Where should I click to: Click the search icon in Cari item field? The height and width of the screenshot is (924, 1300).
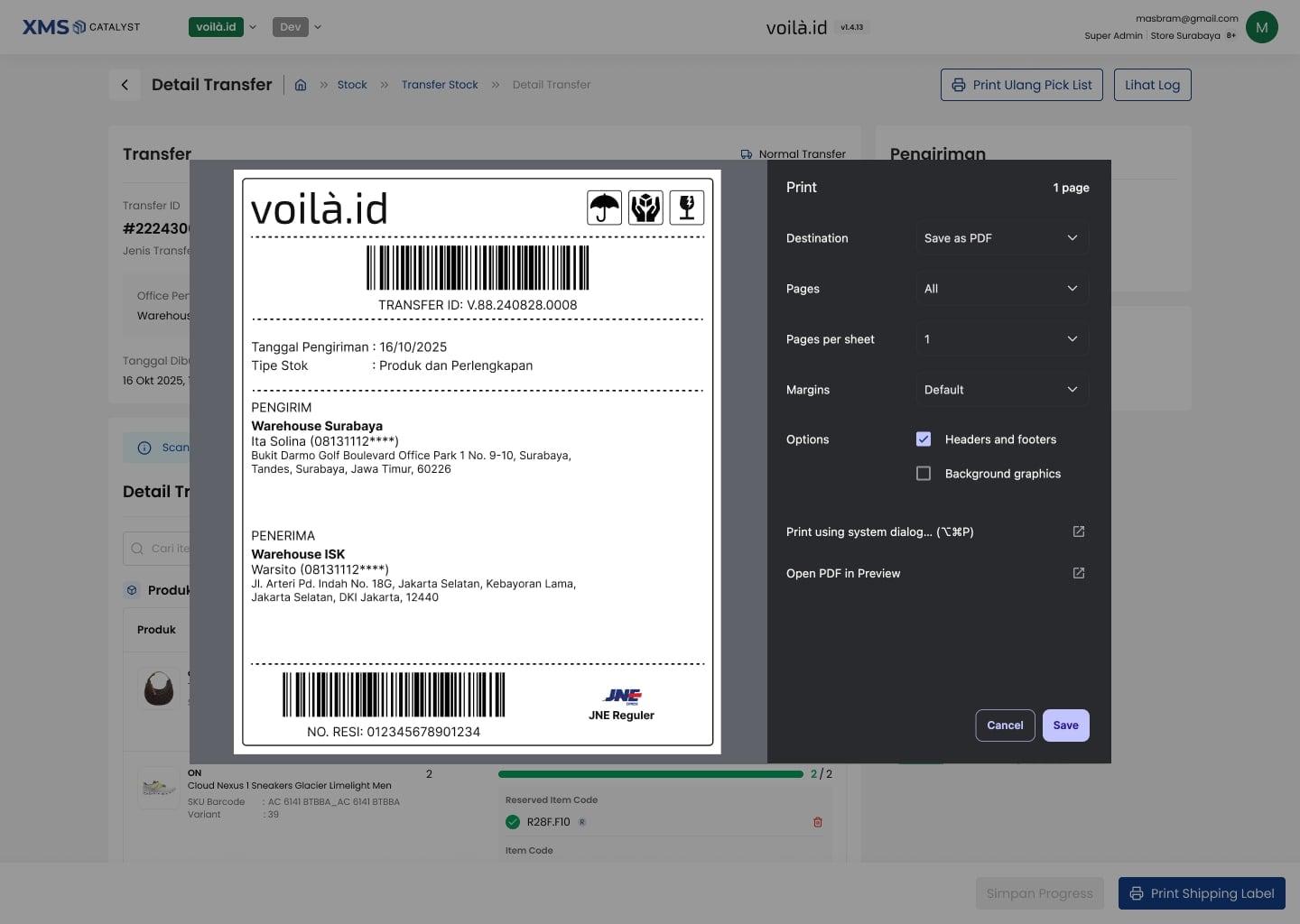[x=137, y=548]
